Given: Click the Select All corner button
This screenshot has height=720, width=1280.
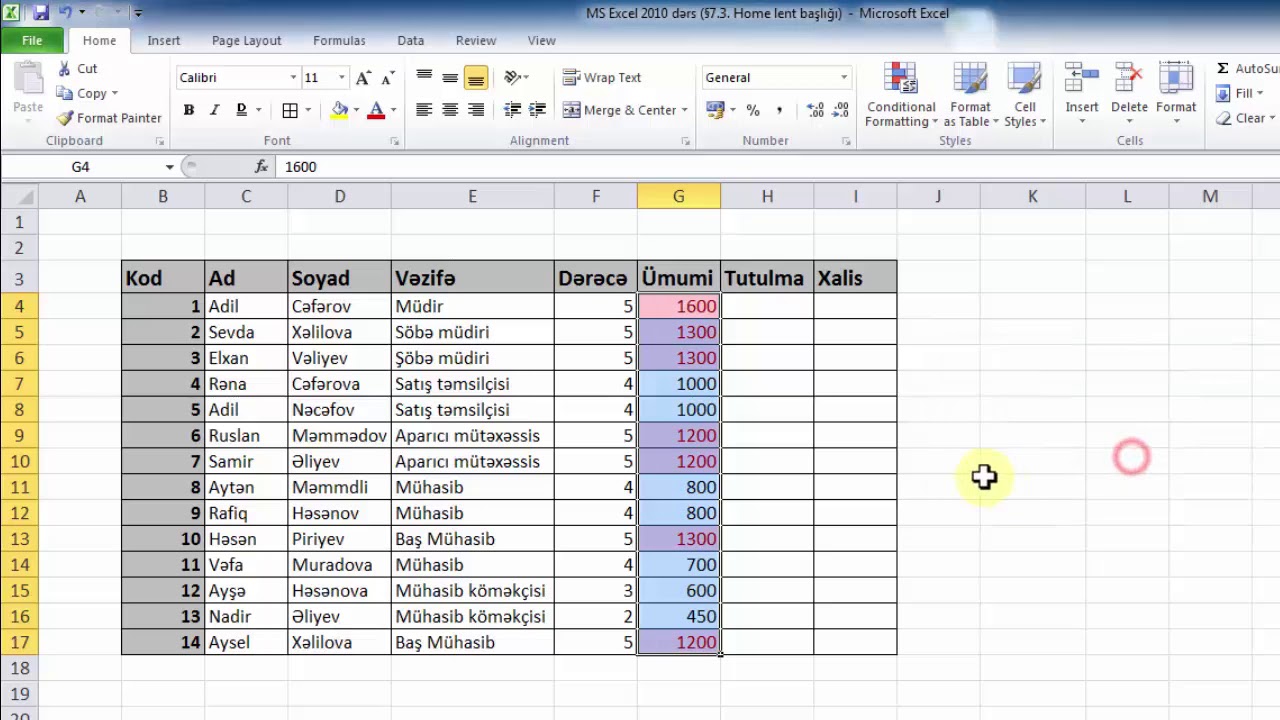Looking at the screenshot, I should tap(19, 196).
